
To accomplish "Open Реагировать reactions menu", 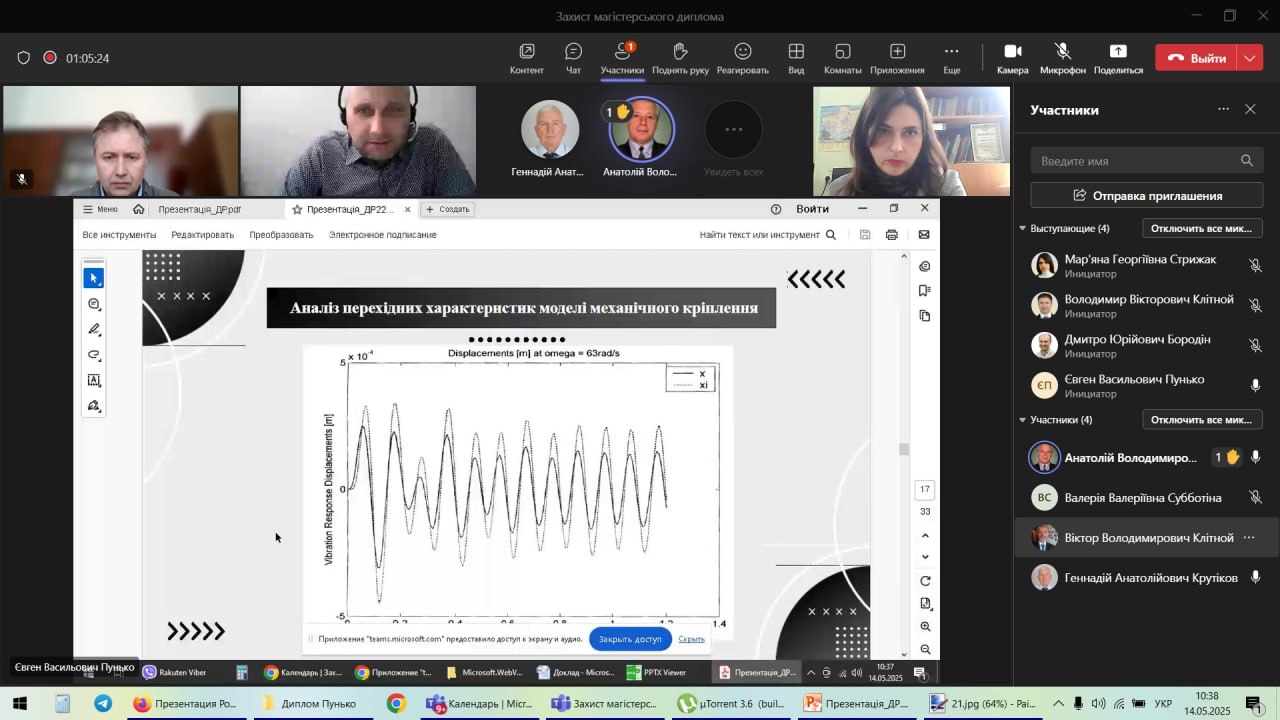I will pos(742,58).
